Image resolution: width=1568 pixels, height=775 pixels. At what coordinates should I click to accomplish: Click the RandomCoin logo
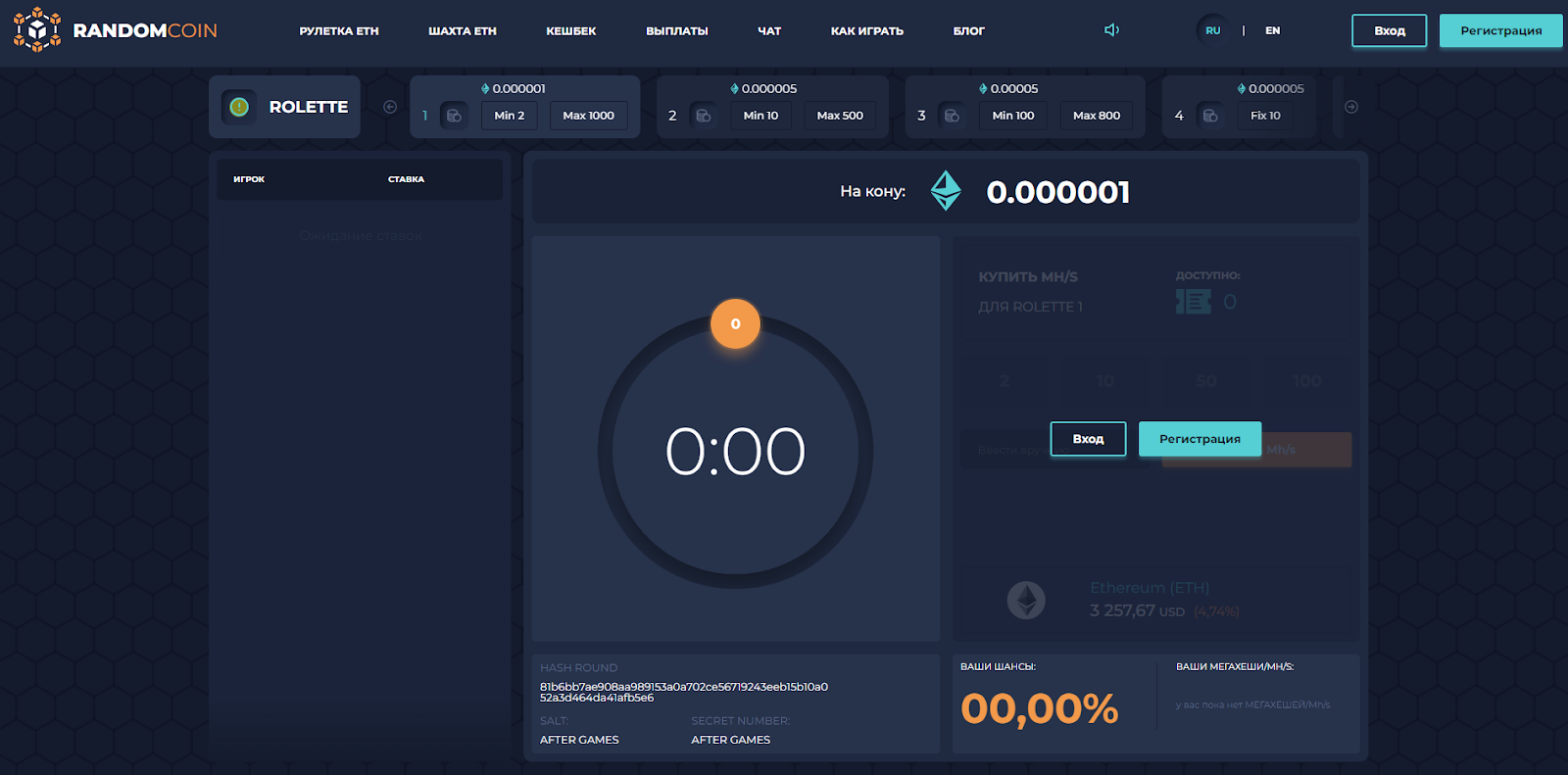[x=115, y=30]
